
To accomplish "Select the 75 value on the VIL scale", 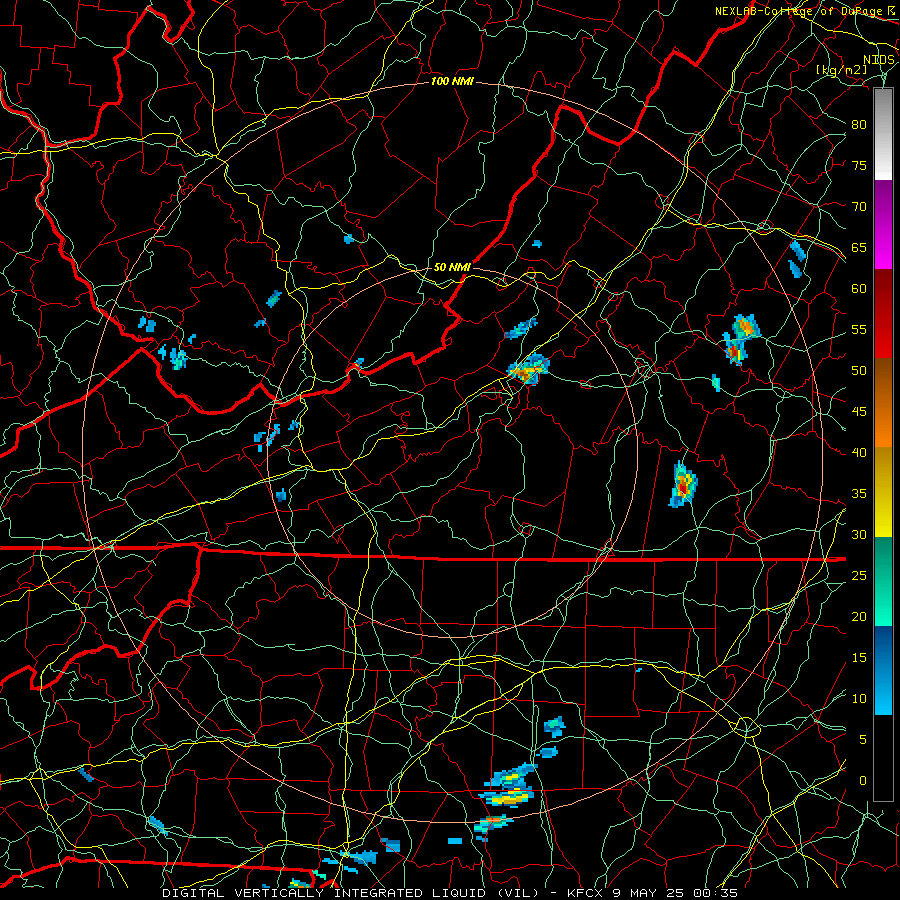I will [x=859, y=165].
